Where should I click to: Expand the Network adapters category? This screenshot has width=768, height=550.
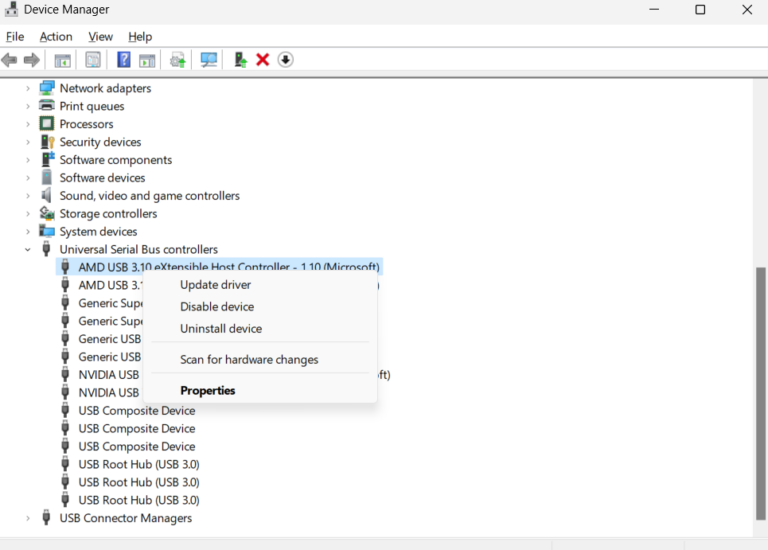point(28,88)
